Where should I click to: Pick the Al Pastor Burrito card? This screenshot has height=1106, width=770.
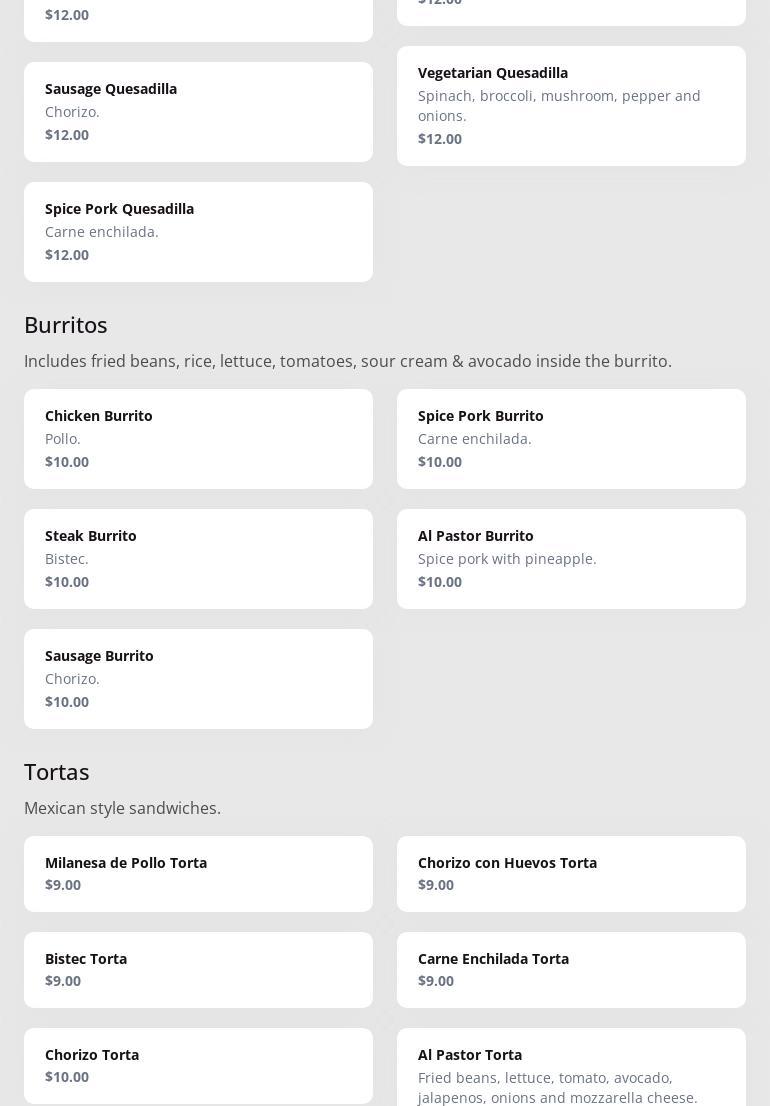[571, 559]
